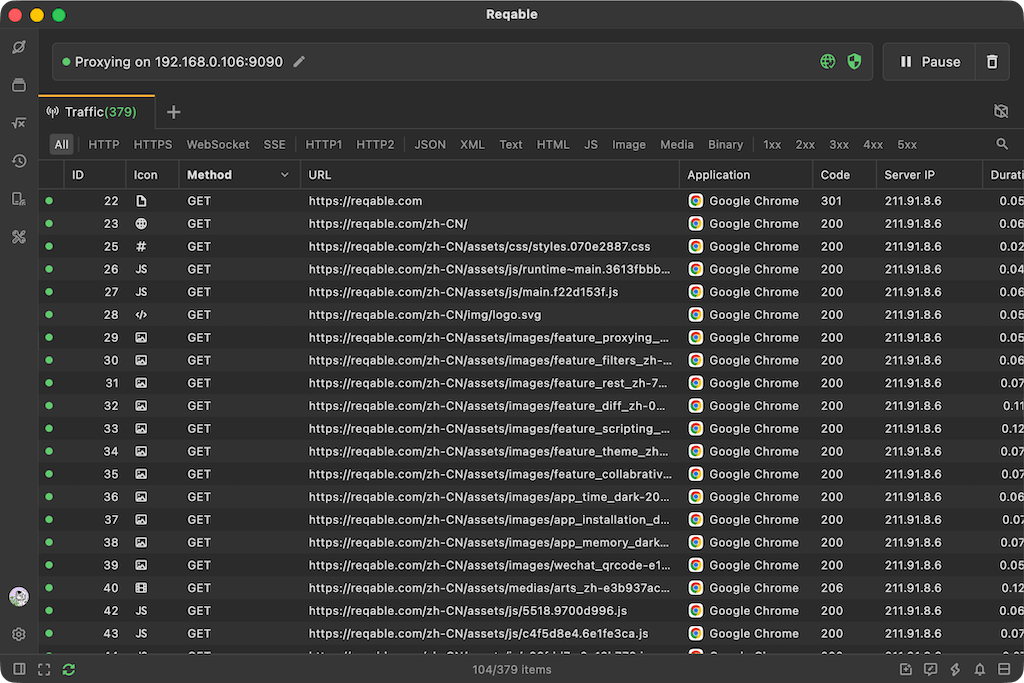This screenshot has width=1024, height=683.
Task: Expand the Method column dropdown arrow
Action: [x=285, y=175]
